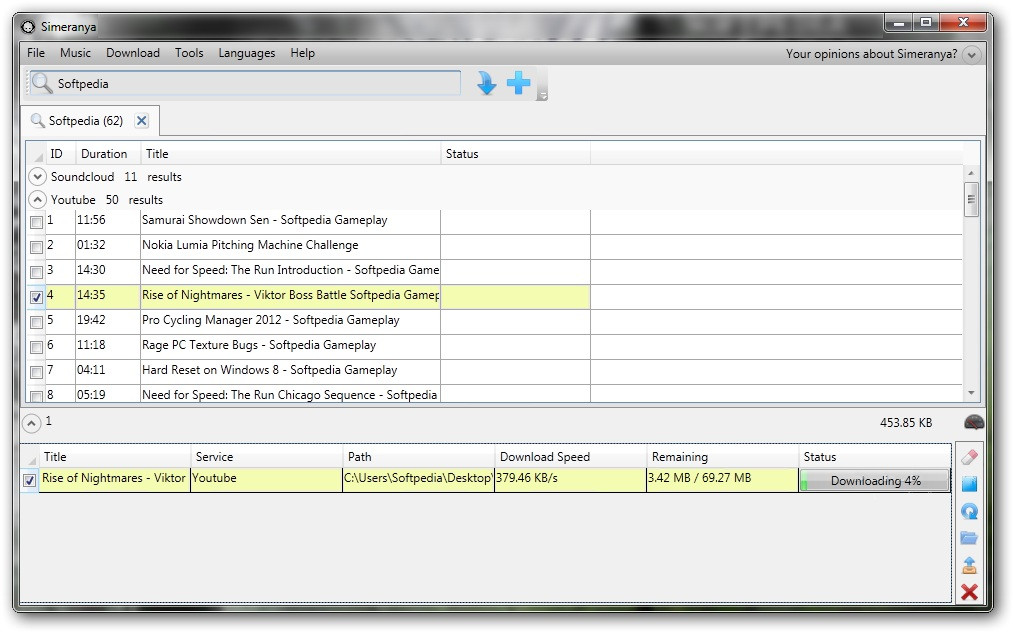Click the downloads Title column header
Viewport: 1014px width, 633px height.
coord(114,456)
